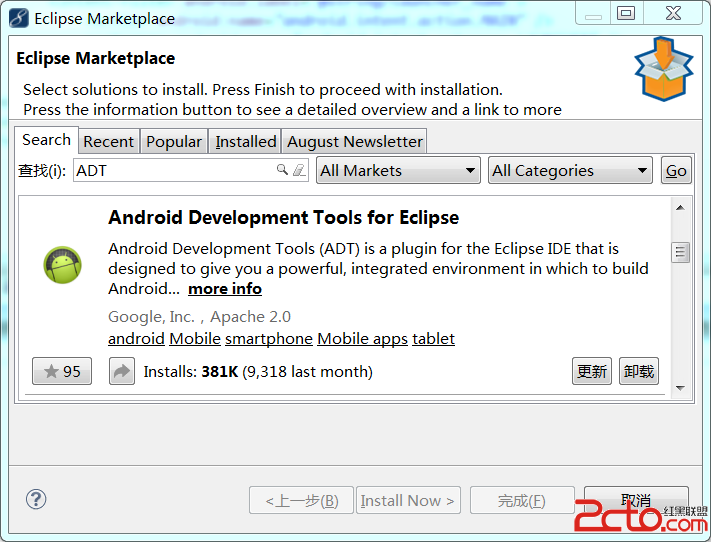Click the Installs: 381K text

pos(190,371)
